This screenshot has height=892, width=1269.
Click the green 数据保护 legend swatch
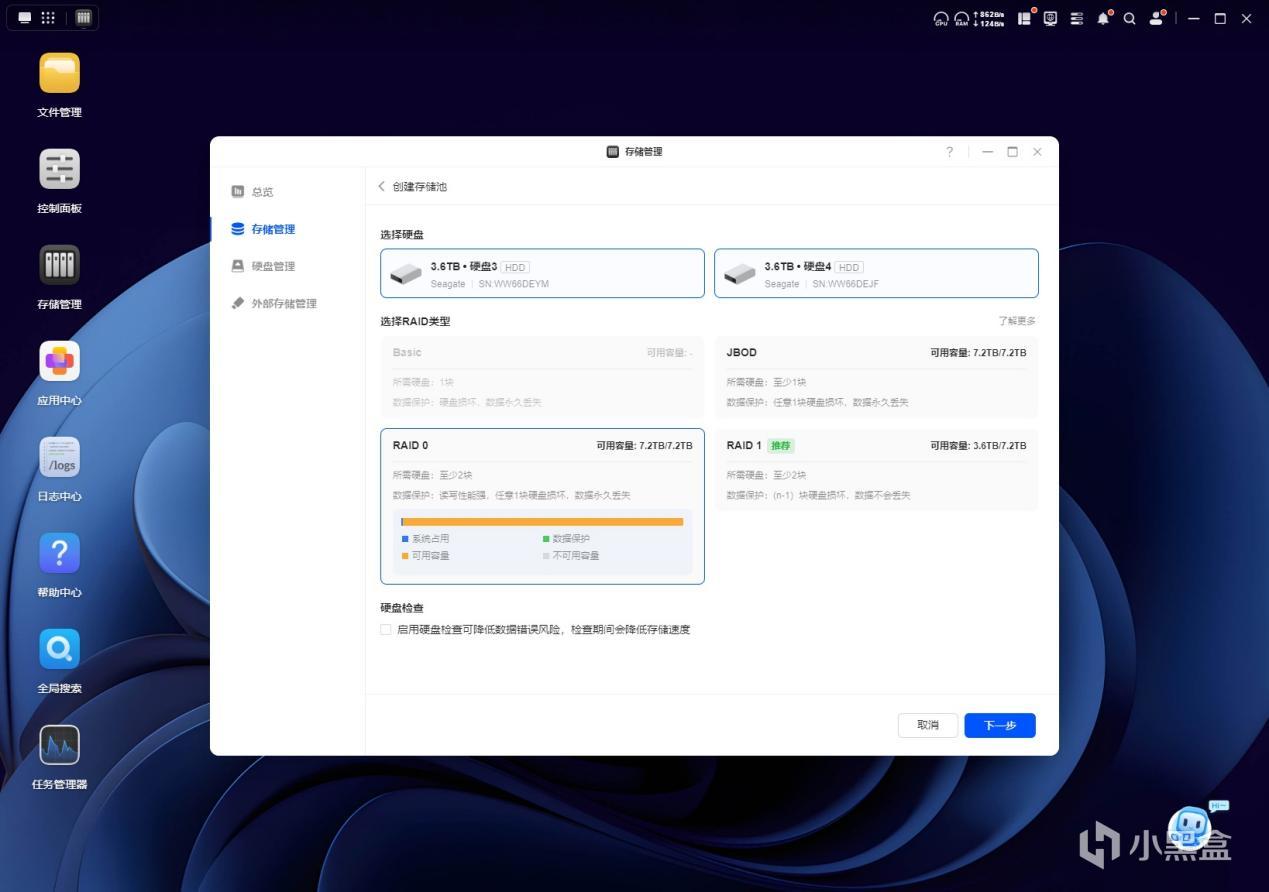(x=546, y=539)
